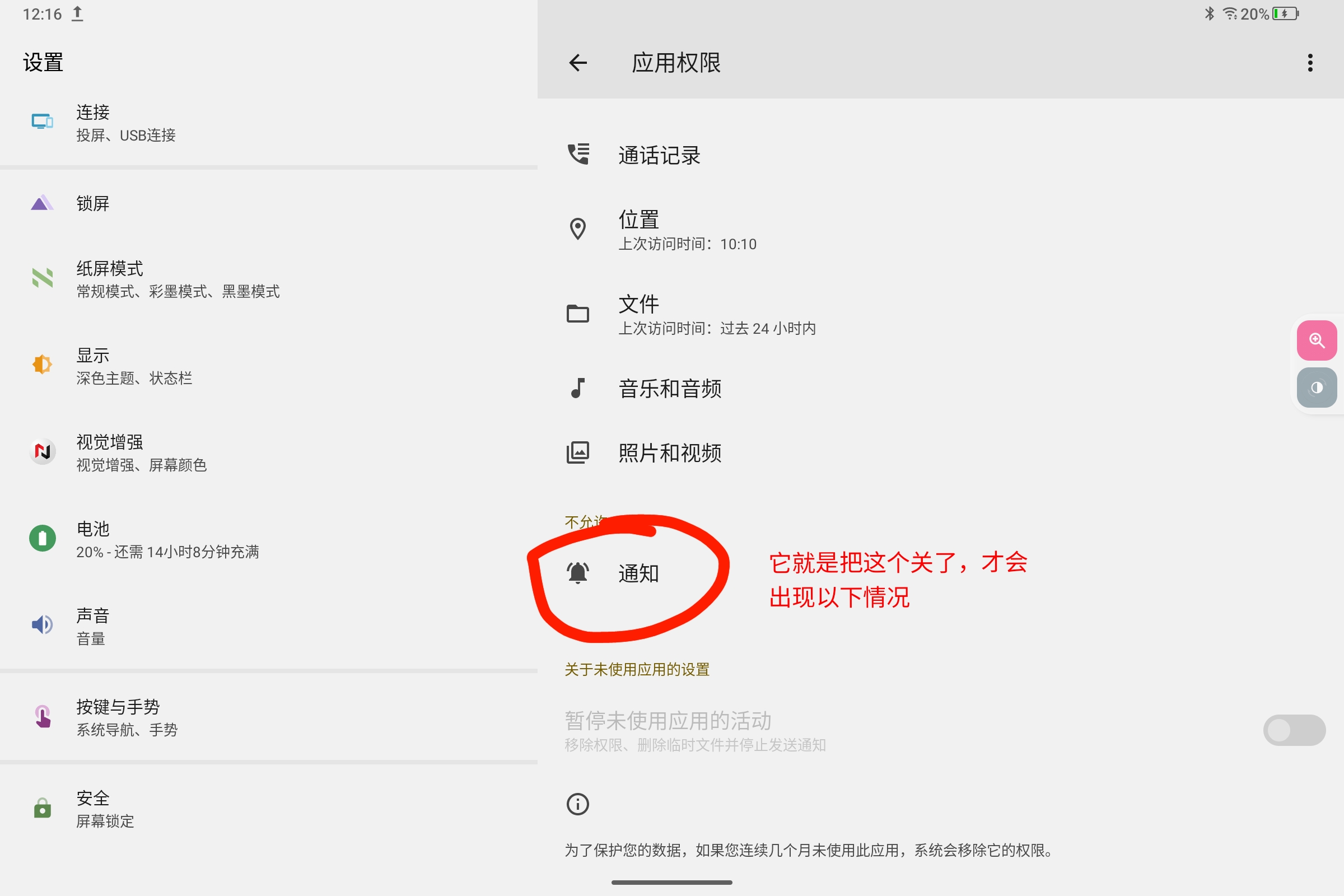The width and height of the screenshot is (1344, 896).
Task: Tap the 通话记录 phone log icon
Action: (578, 153)
